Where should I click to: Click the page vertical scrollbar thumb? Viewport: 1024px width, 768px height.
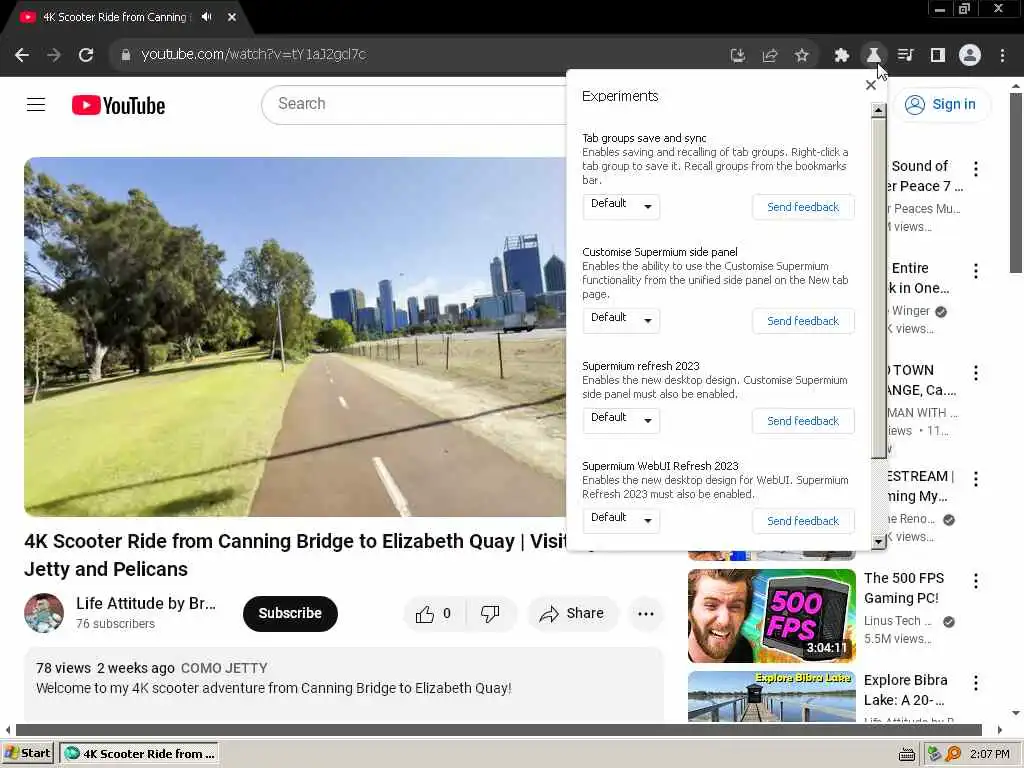tap(1016, 183)
